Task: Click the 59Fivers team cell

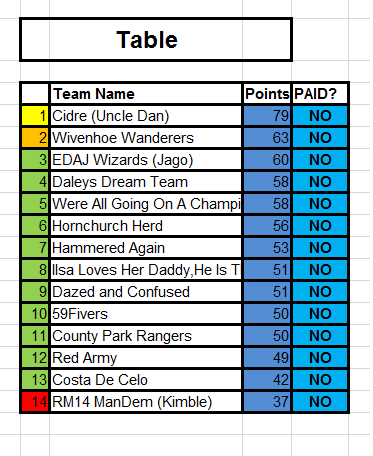Action: tap(146, 314)
